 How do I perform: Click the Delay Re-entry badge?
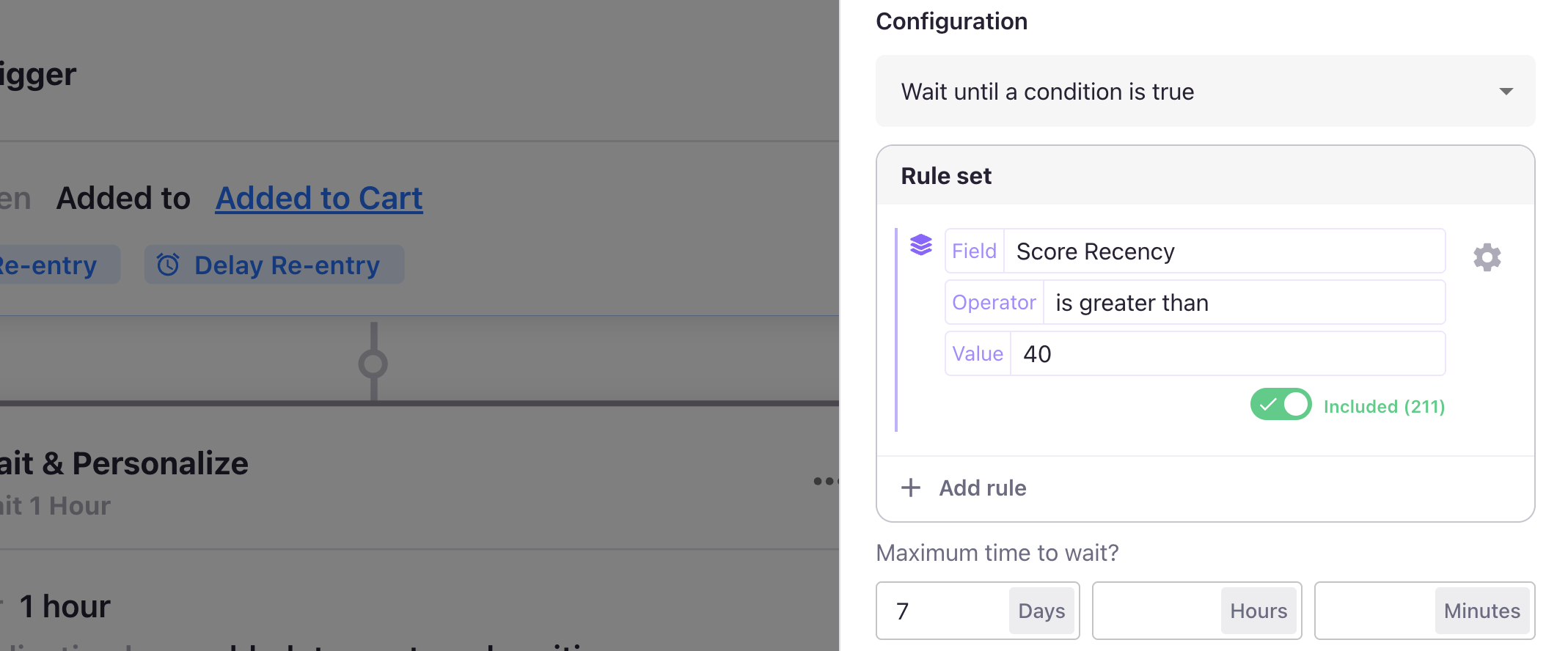[x=286, y=265]
